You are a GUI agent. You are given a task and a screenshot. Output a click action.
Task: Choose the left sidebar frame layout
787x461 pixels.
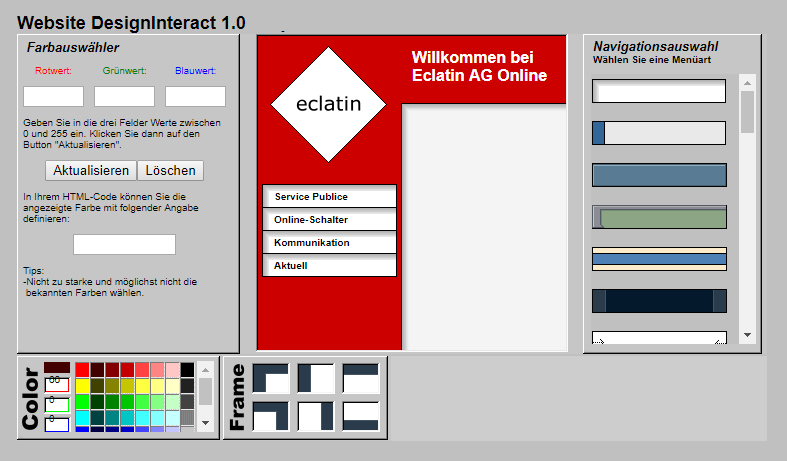coord(316,378)
